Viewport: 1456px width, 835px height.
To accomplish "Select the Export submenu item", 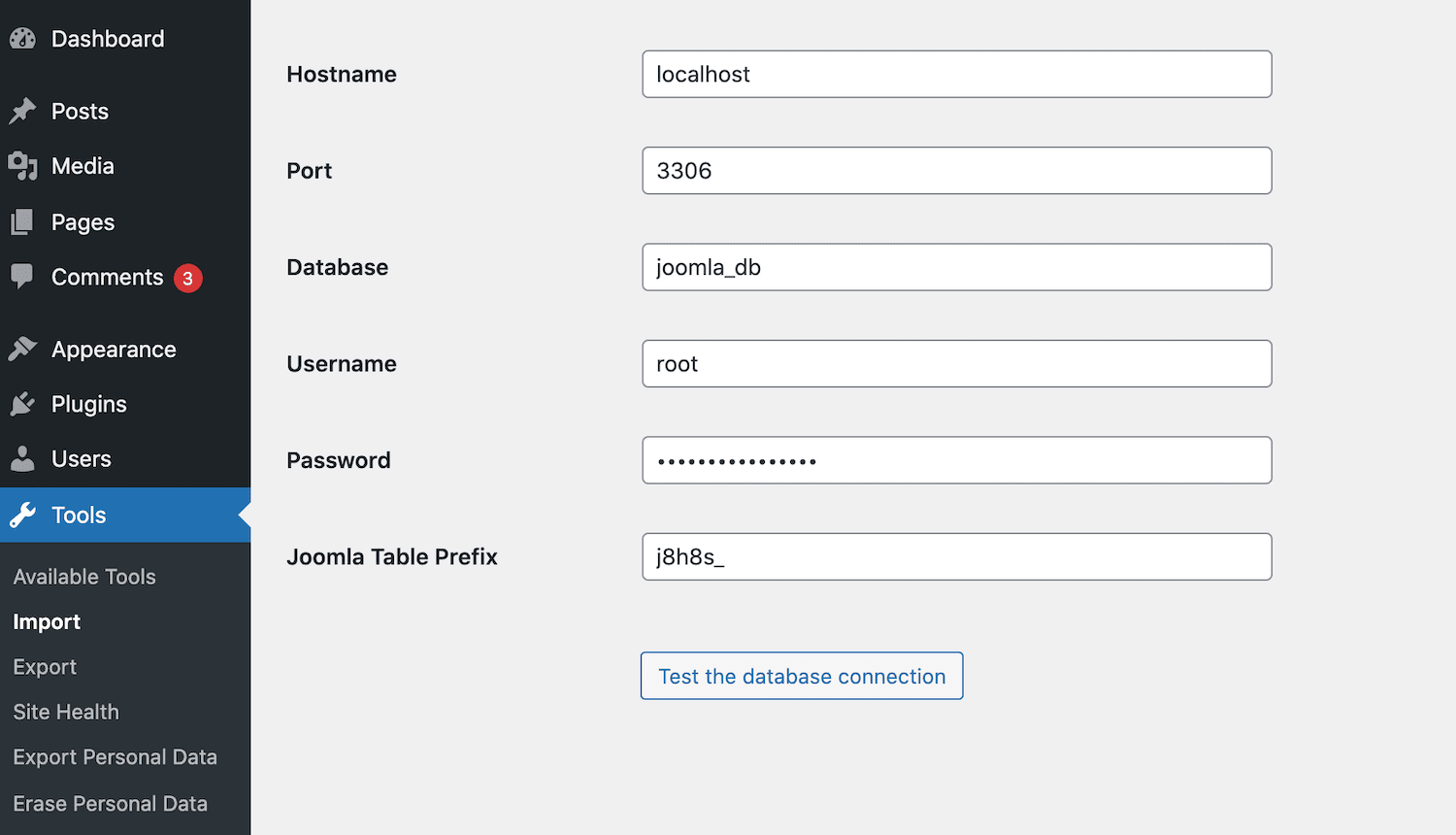I will pyautogui.click(x=45, y=667).
